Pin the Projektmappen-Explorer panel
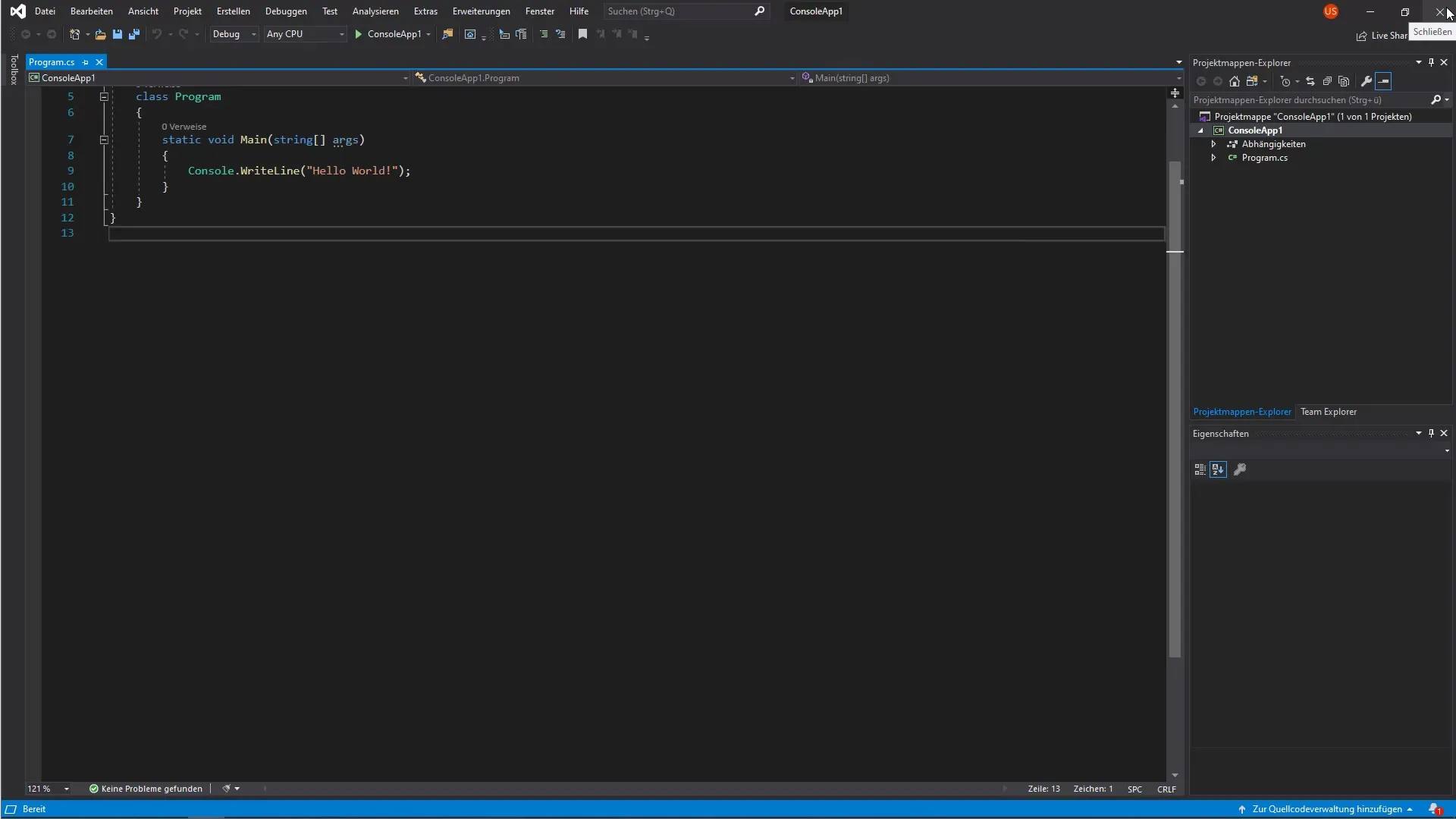Viewport: 1456px width, 819px height. (x=1431, y=62)
